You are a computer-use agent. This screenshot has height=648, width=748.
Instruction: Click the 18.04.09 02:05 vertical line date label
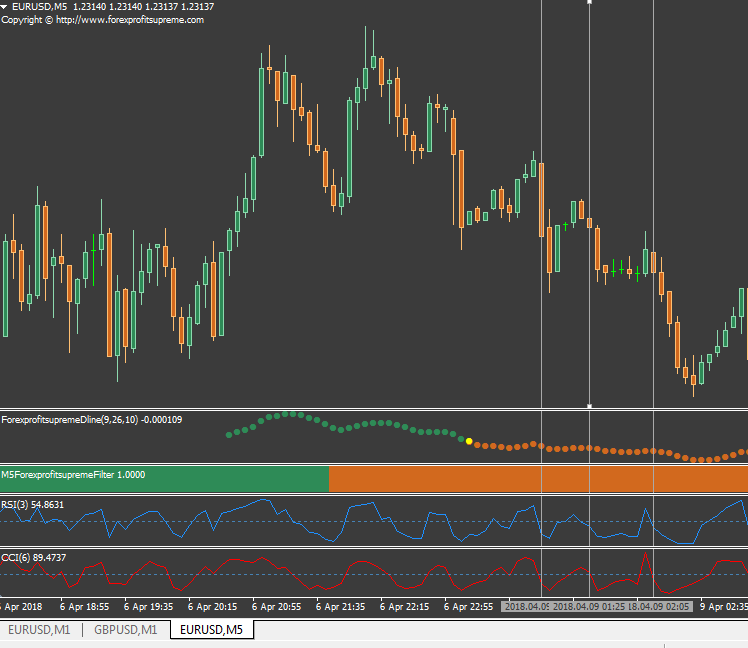click(659, 607)
